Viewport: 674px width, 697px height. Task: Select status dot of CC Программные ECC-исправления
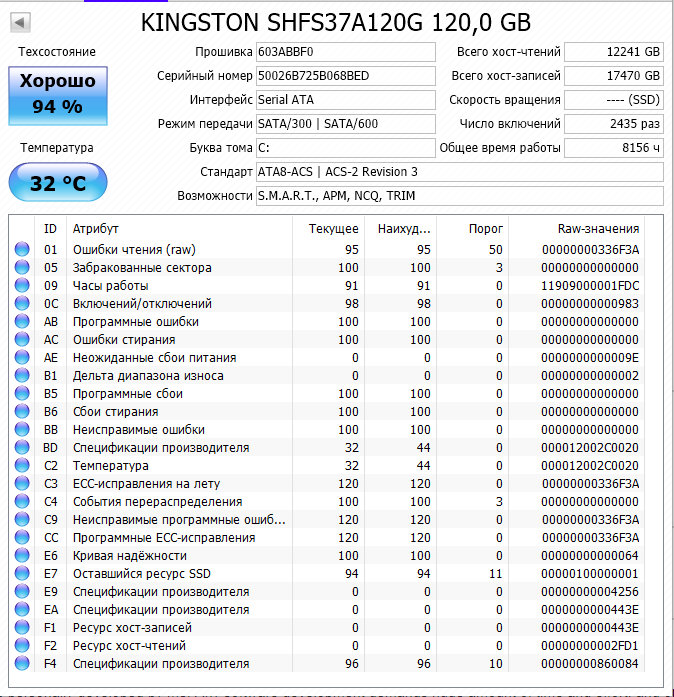tap(22, 537)
